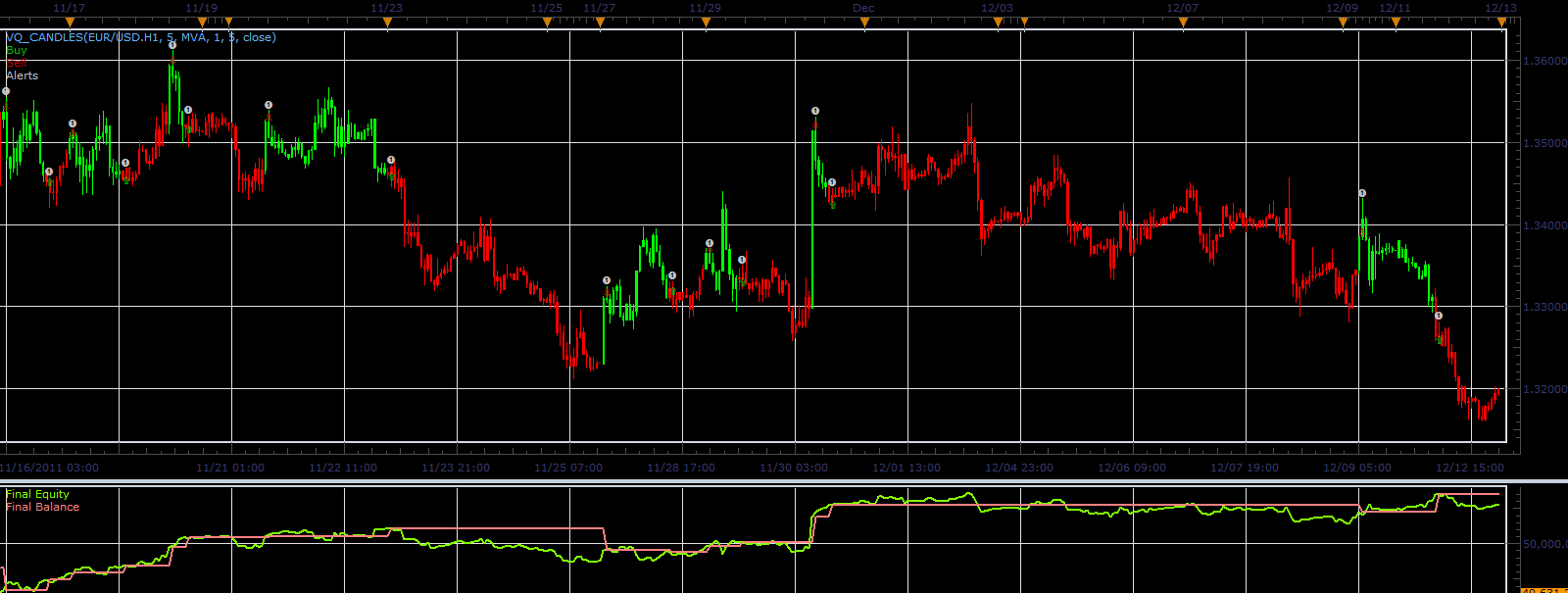Open the alert bubble on the 12/09 green spike

click(1362, 193)
